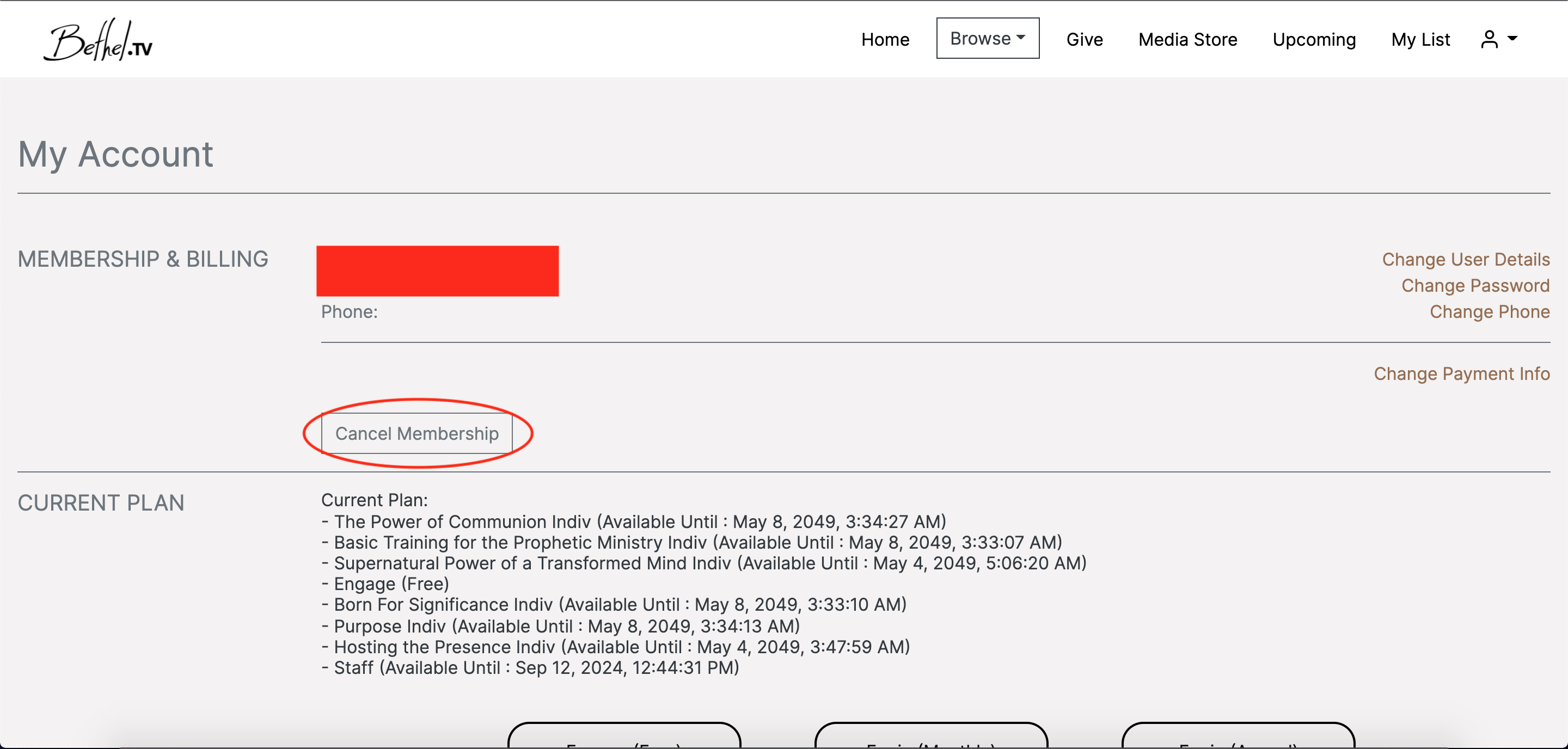Click the 'Phone:' label

350,311
